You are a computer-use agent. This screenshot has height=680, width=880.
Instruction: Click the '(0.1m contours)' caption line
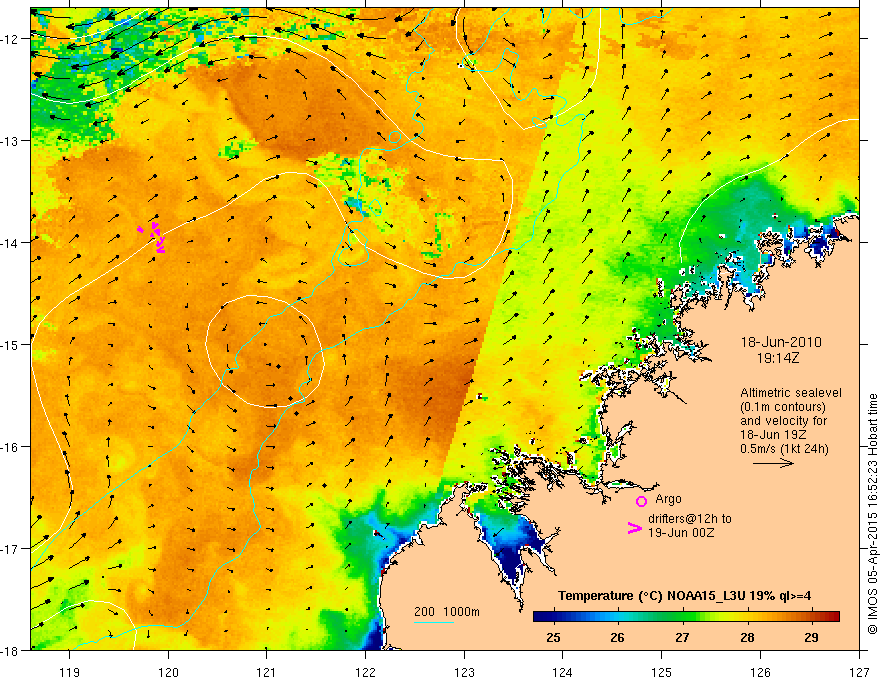(x=783, y=407)
